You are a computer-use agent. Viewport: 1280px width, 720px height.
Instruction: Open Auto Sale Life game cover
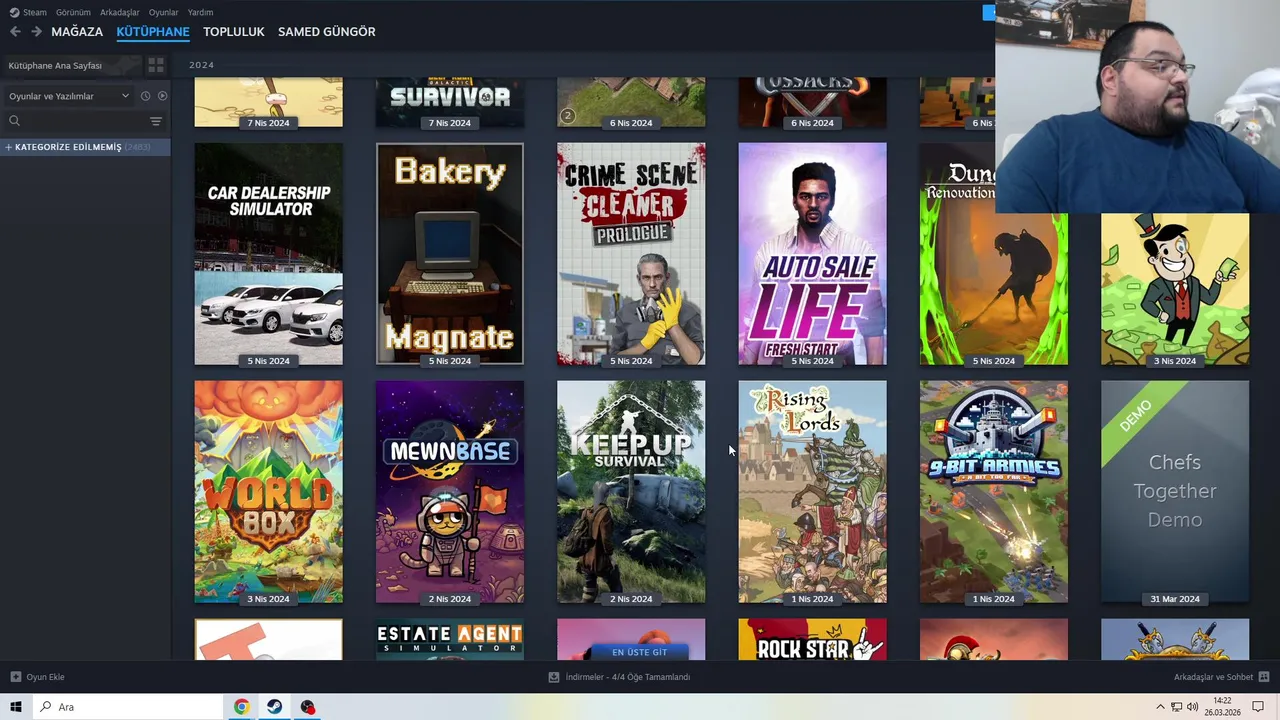click(812, 254)
